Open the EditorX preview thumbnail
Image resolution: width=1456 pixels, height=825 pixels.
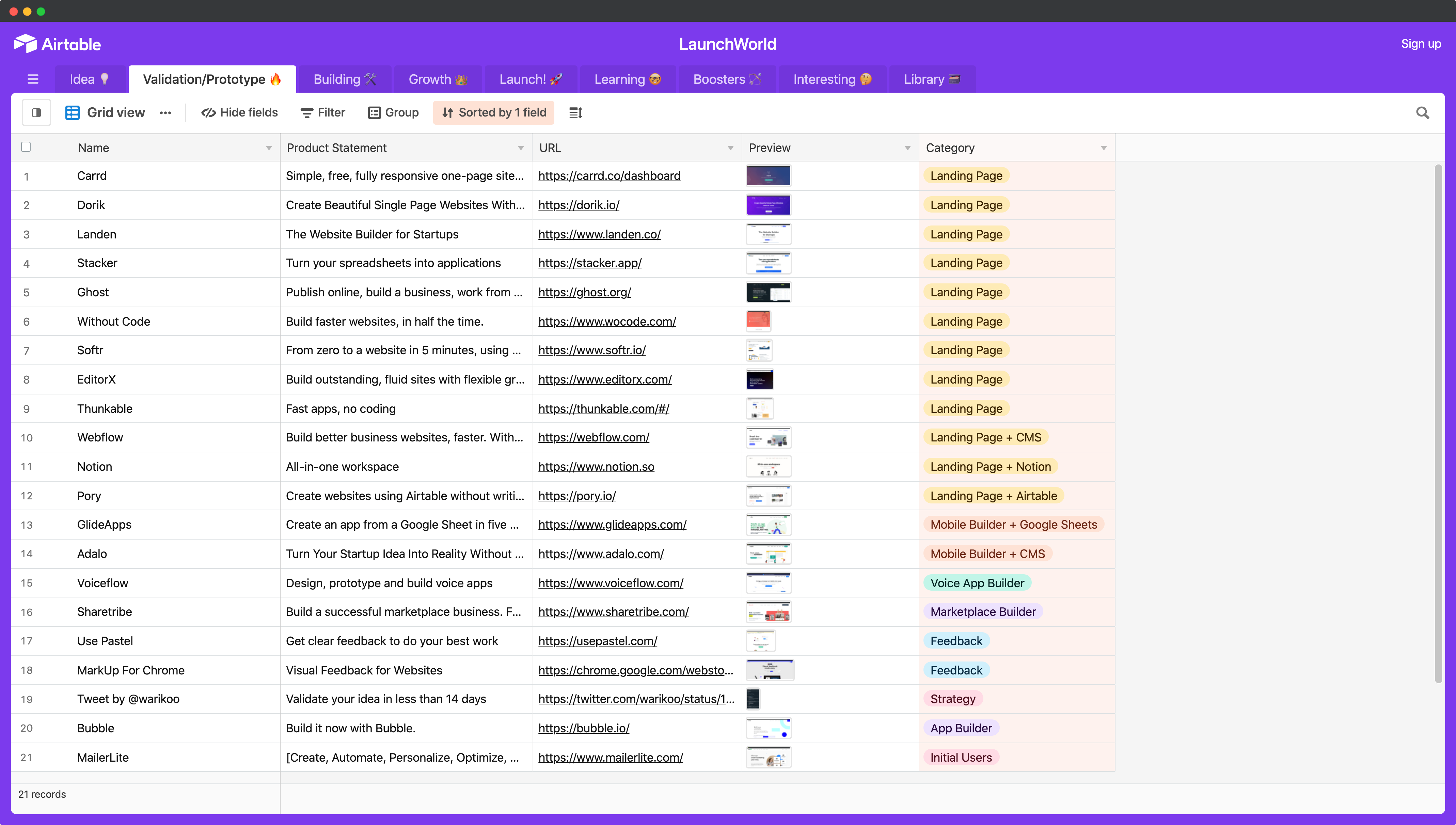click(760, 380)
